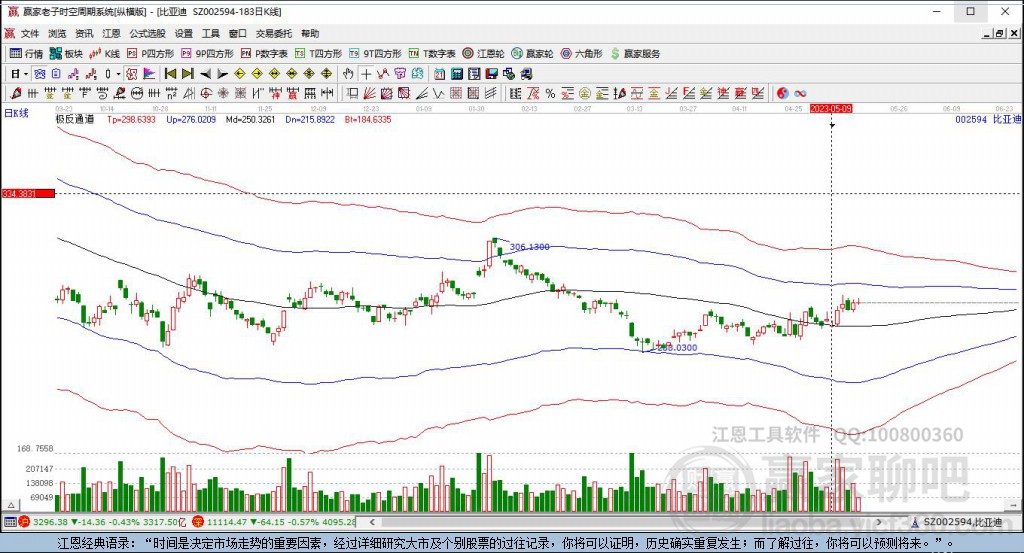Click the Dn=215.8922 value
Image resolution: width=1024 pixels, height=553 pixels.
pos(310,119)
